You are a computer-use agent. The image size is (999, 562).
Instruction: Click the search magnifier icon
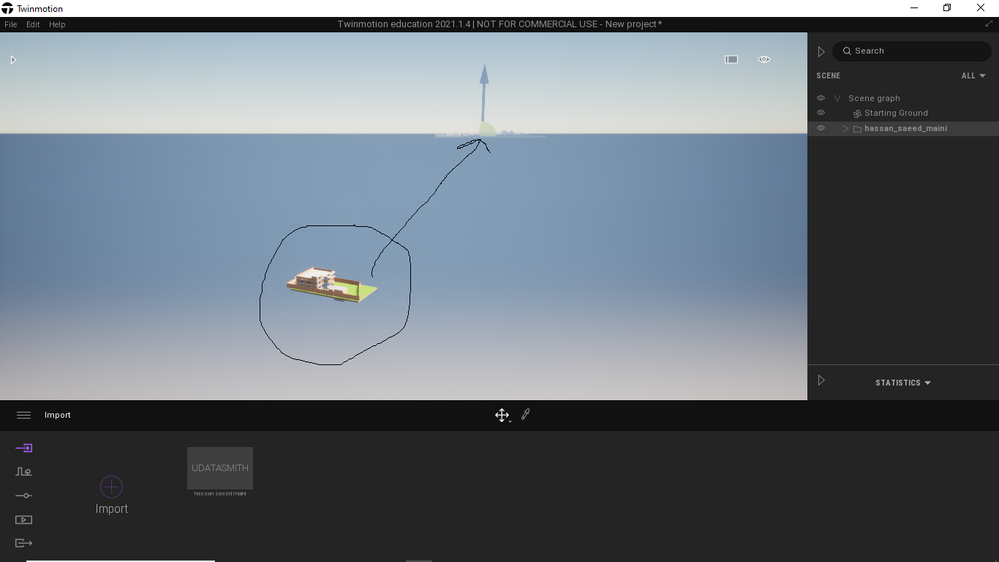847,51
